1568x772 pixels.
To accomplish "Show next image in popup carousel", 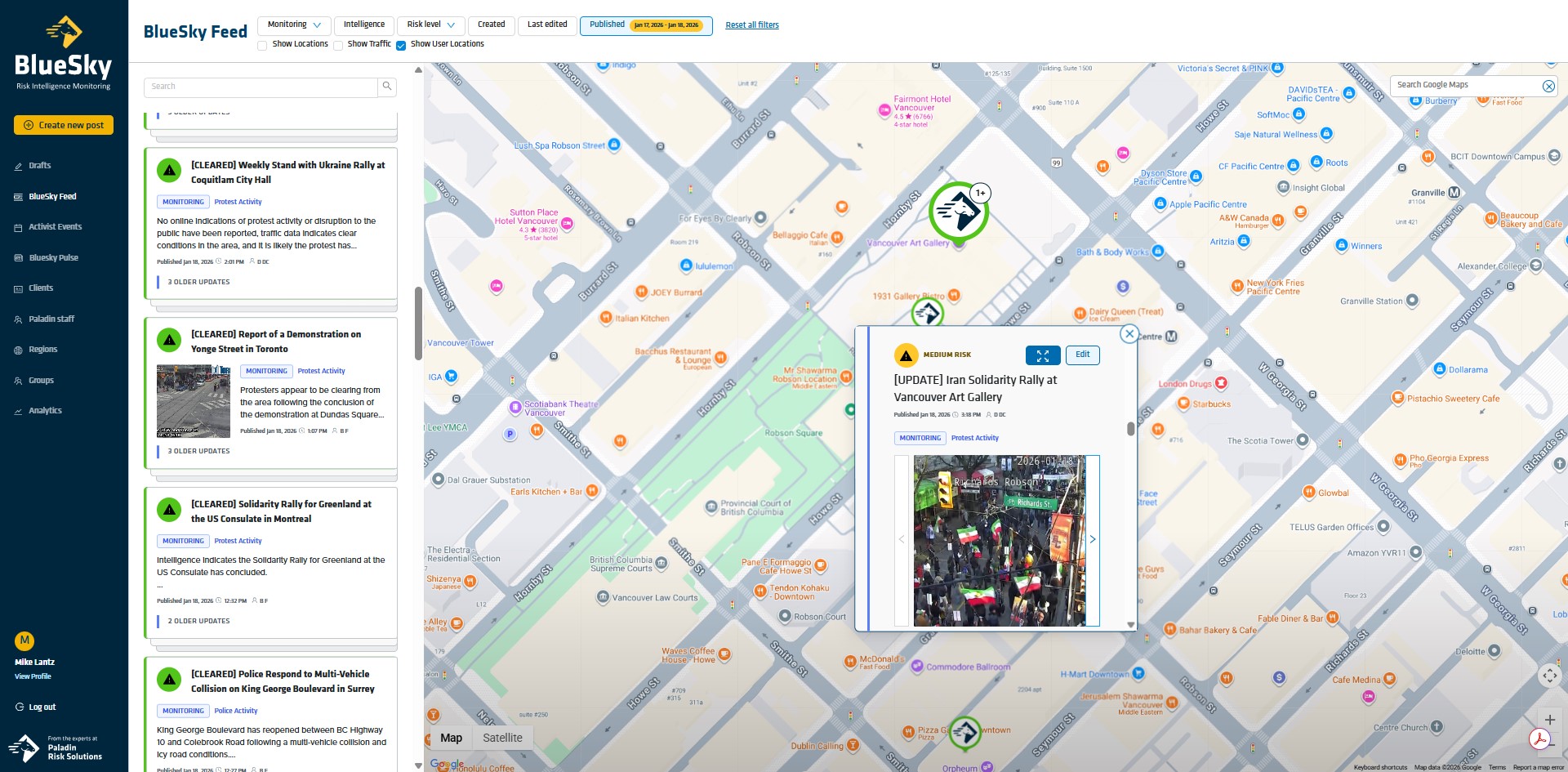I will point(1092,539).
